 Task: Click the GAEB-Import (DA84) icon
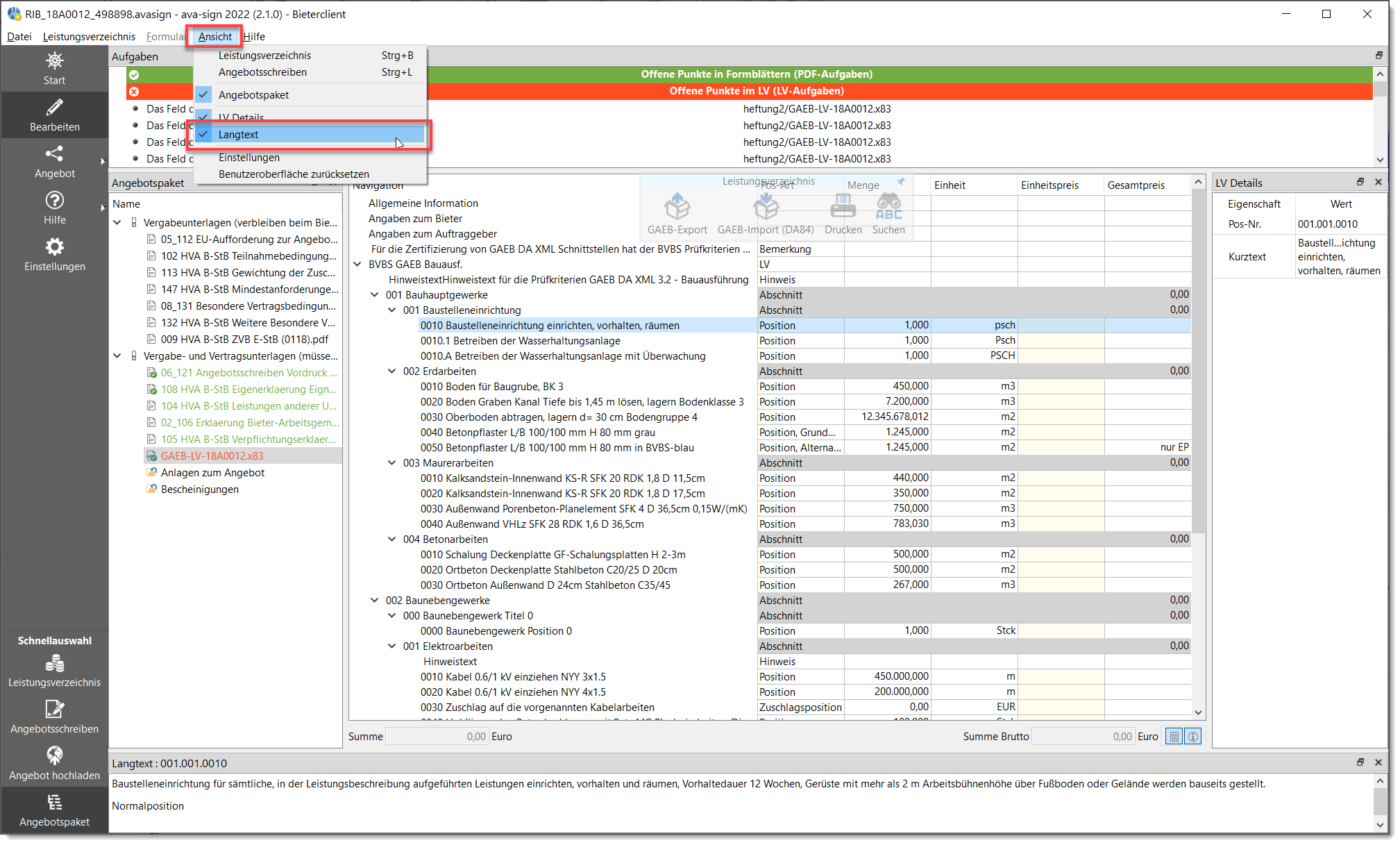(766, 206)
